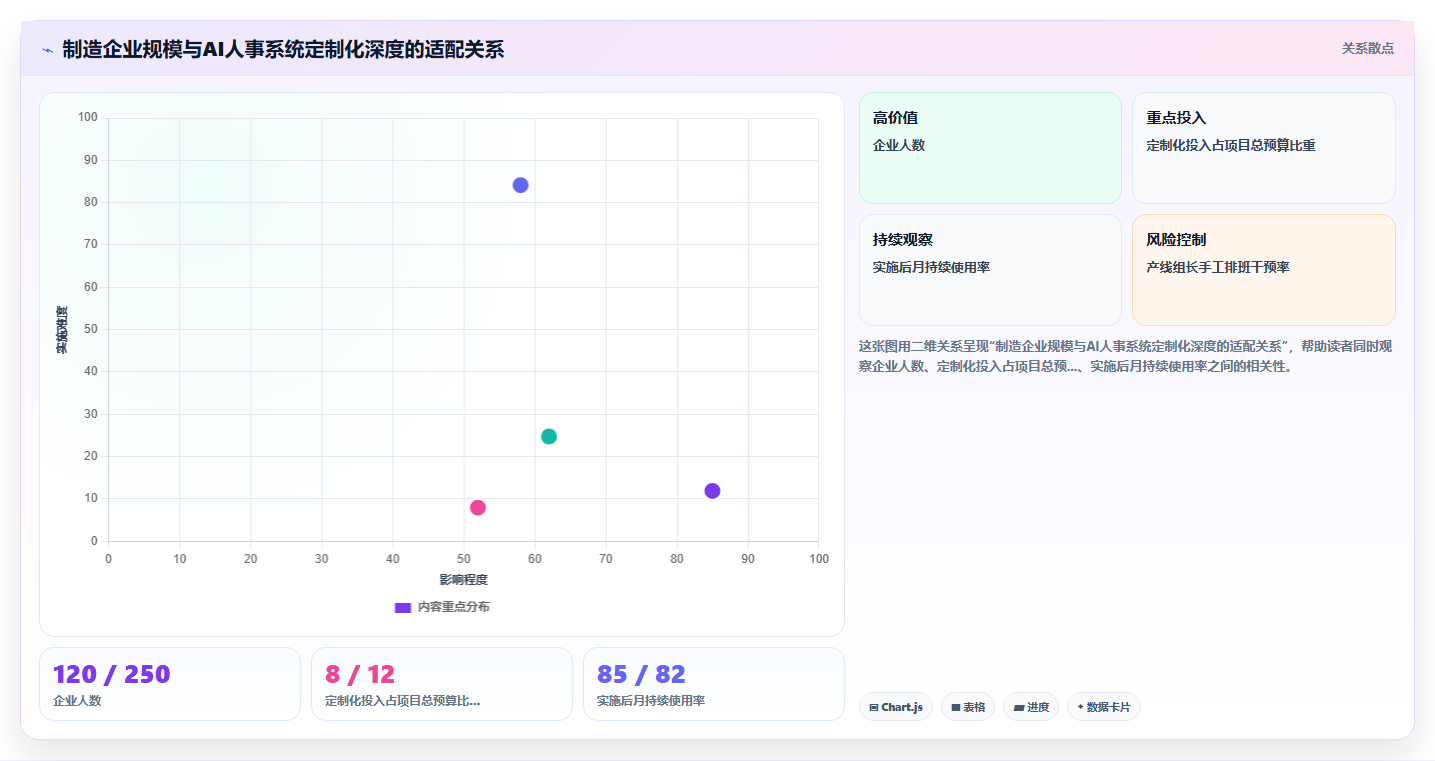Image resolution: width=1435 pixels, height=761 pixels.
Task: Click 定制化投入占项目总预算比重 in 重点投入 card
Action: pos(1231,145)
